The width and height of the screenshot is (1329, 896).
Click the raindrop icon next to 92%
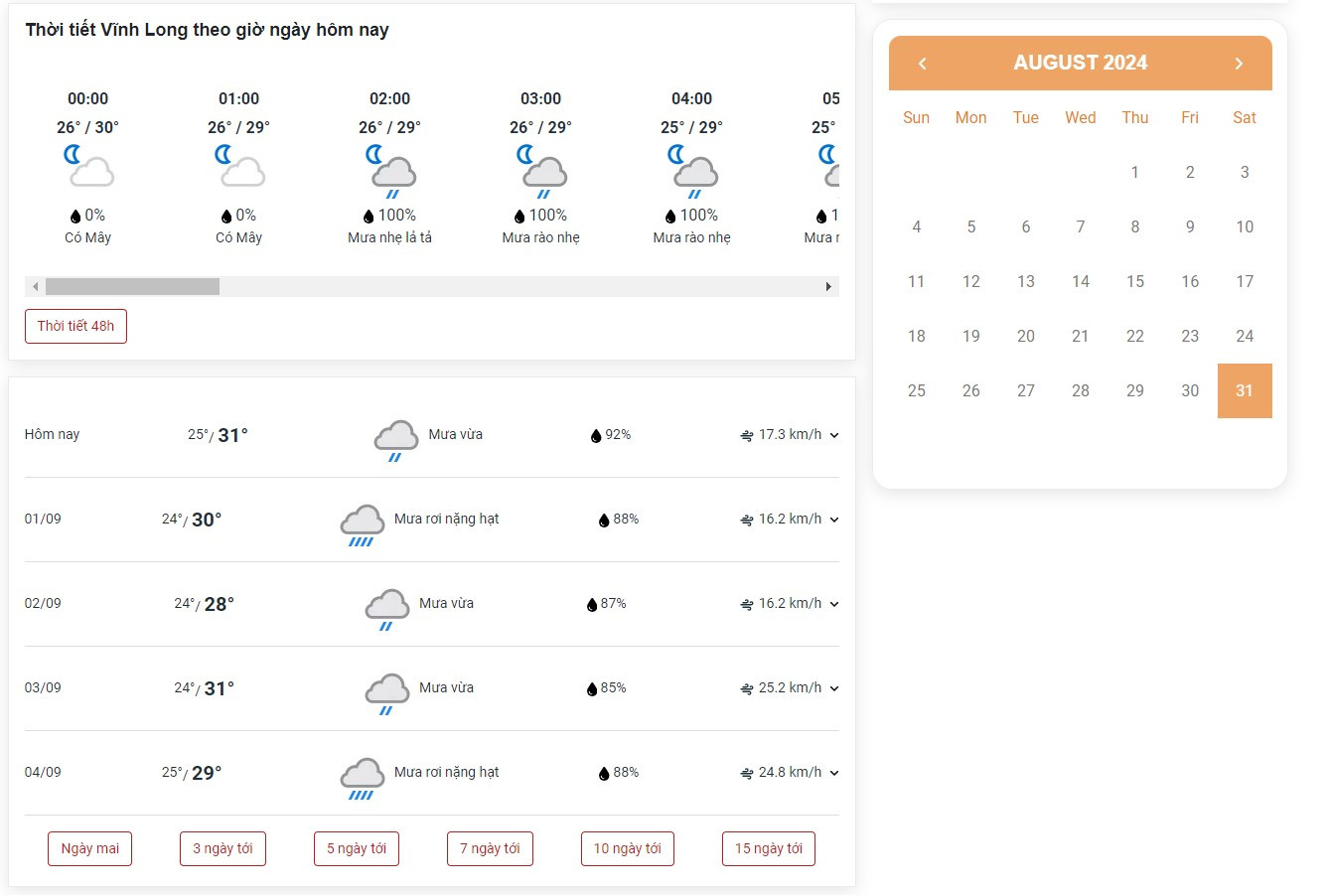[x=596, y=436]
